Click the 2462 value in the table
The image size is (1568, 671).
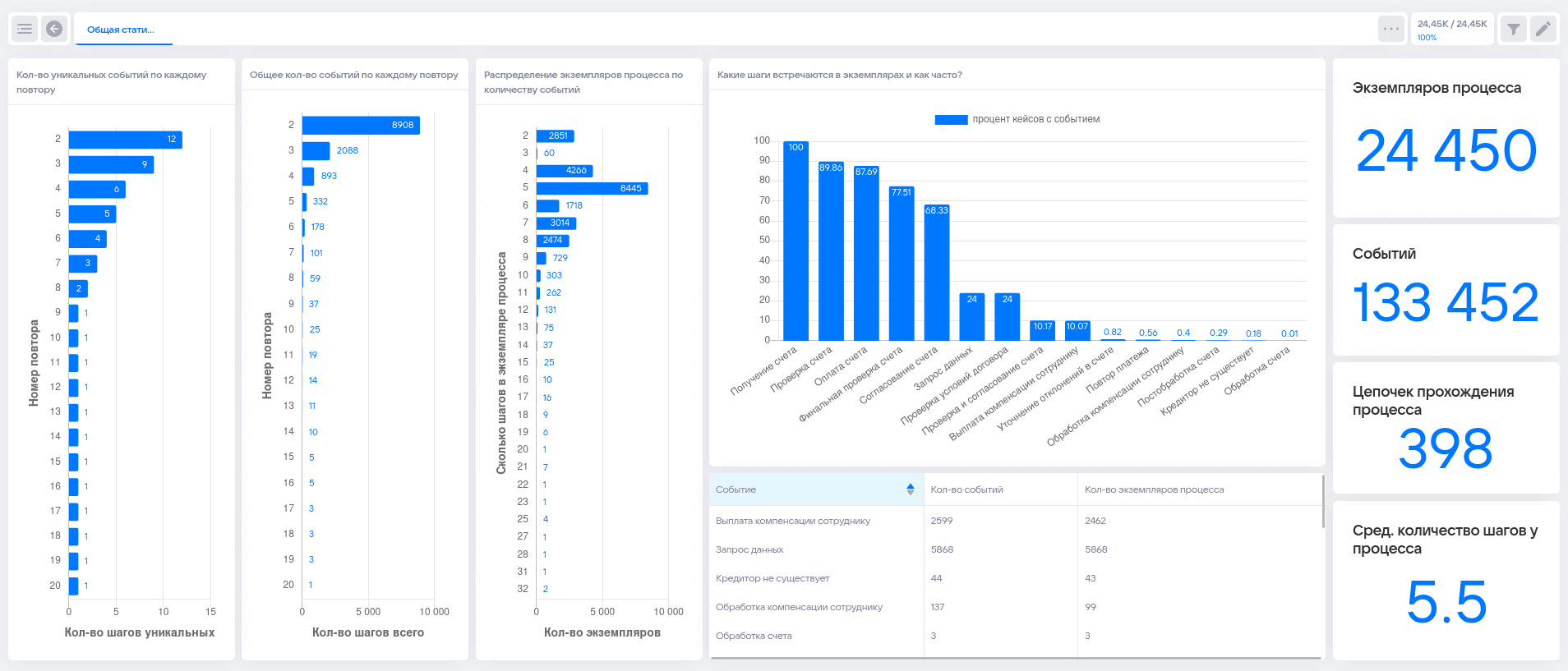pos(1095,521)
